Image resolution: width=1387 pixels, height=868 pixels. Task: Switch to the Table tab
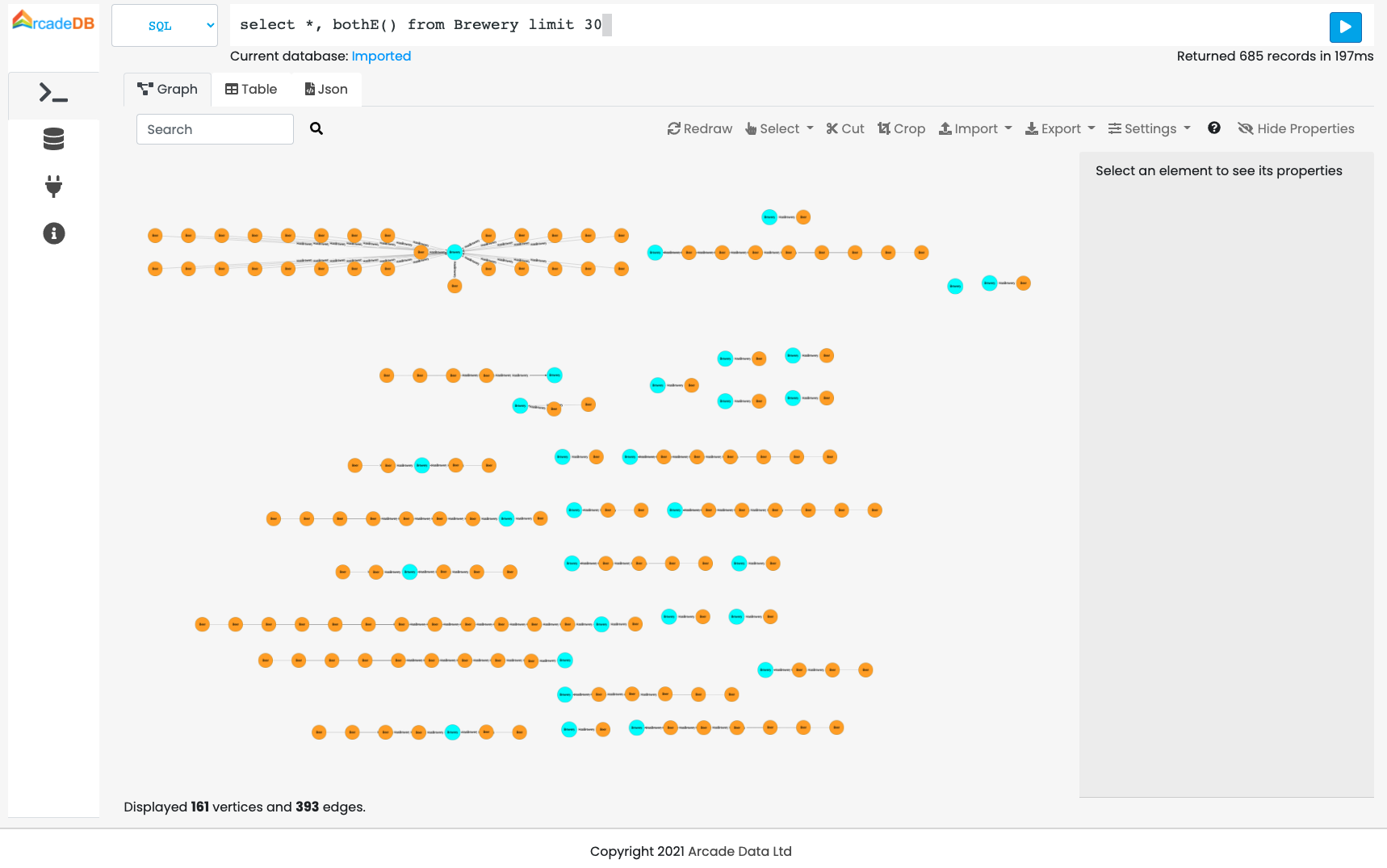pyautogui.click(x=251, y=89)
